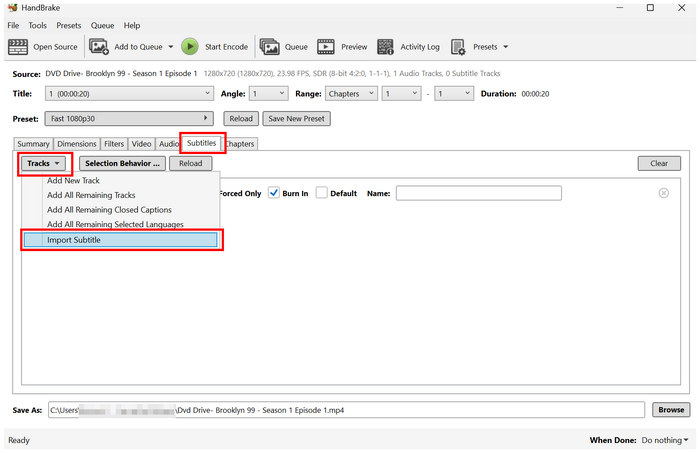Click the Add to Queue image icon

(x=99, y=46)
